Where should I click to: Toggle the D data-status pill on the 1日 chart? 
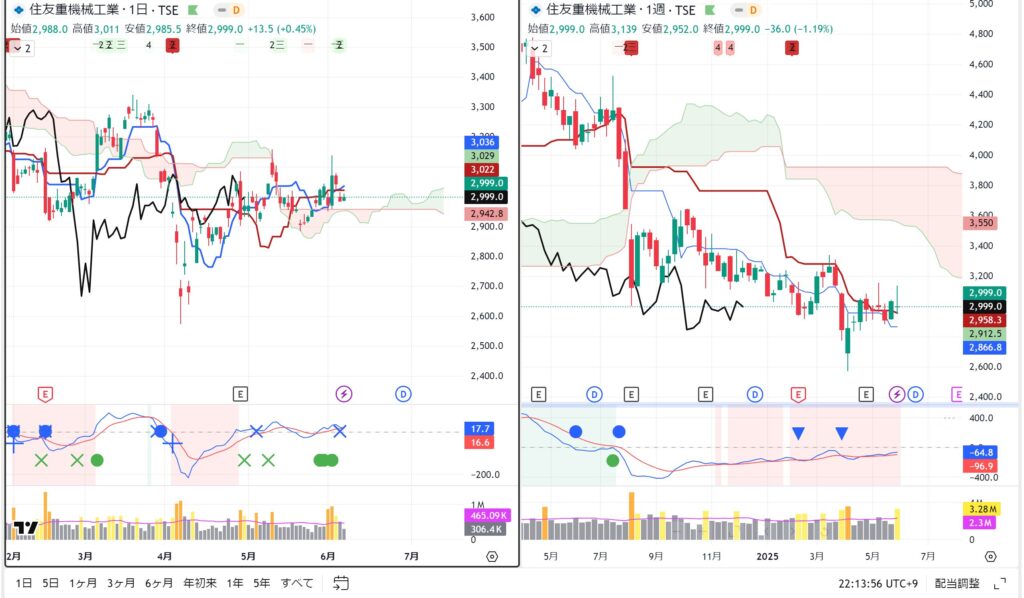pyautogui.click(x=229, y=10)
